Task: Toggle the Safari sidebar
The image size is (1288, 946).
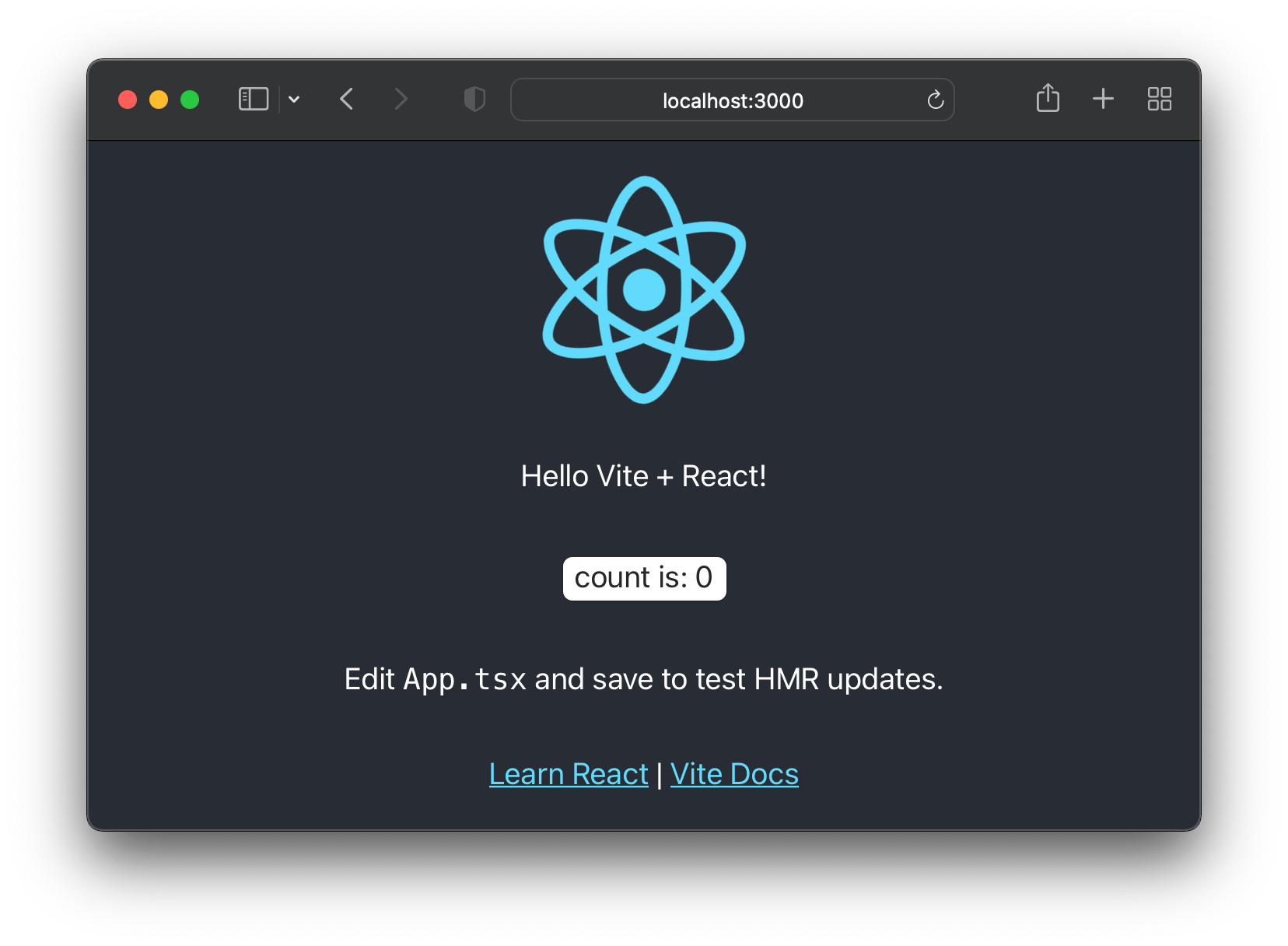Action: point(253,100)
